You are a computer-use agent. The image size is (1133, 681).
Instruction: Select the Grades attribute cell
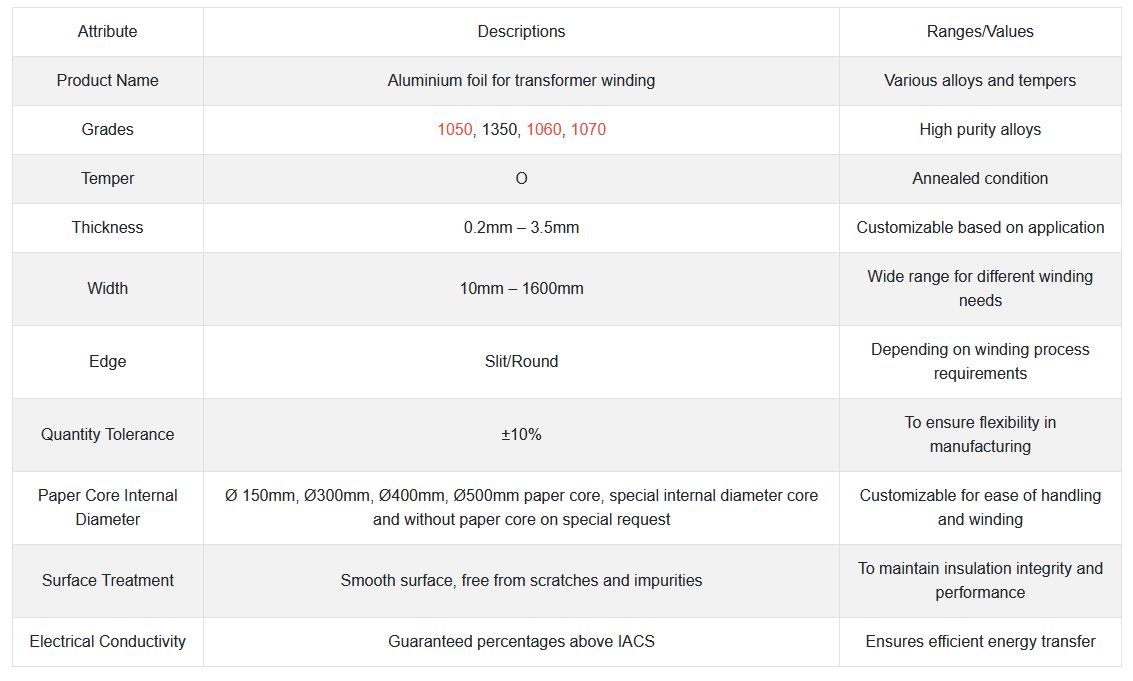click(x=108, y=130)
